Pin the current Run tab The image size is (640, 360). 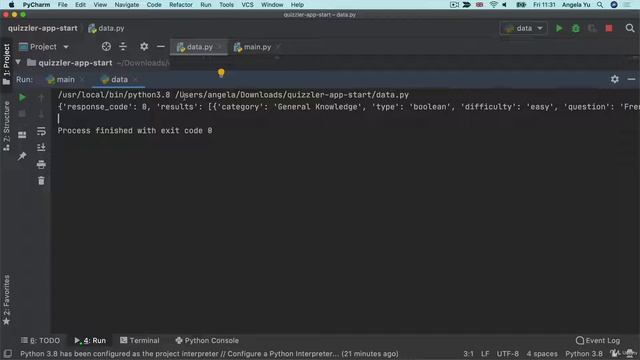[22, 156]
